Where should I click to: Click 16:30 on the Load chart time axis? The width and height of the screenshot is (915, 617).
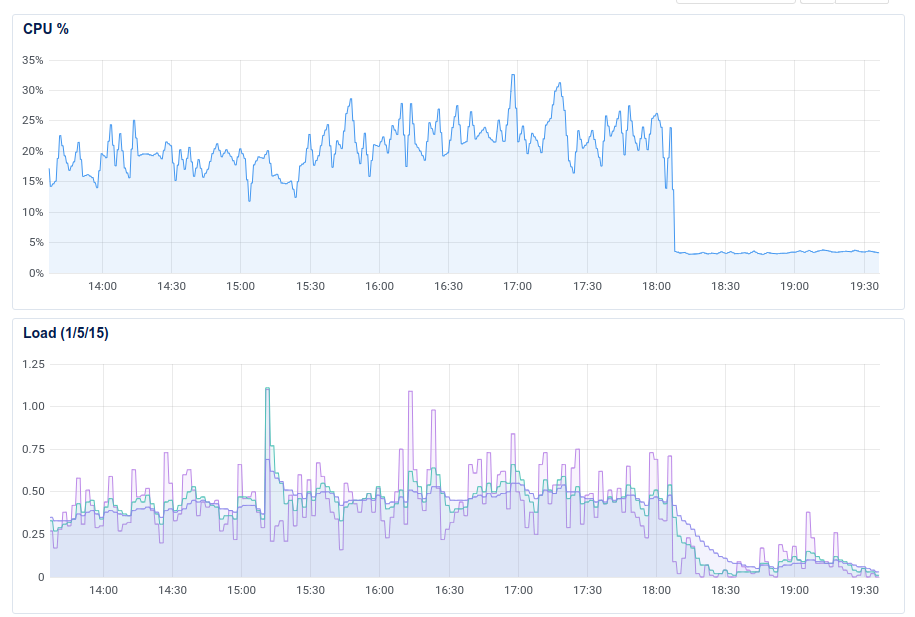(x=449, y=590)
